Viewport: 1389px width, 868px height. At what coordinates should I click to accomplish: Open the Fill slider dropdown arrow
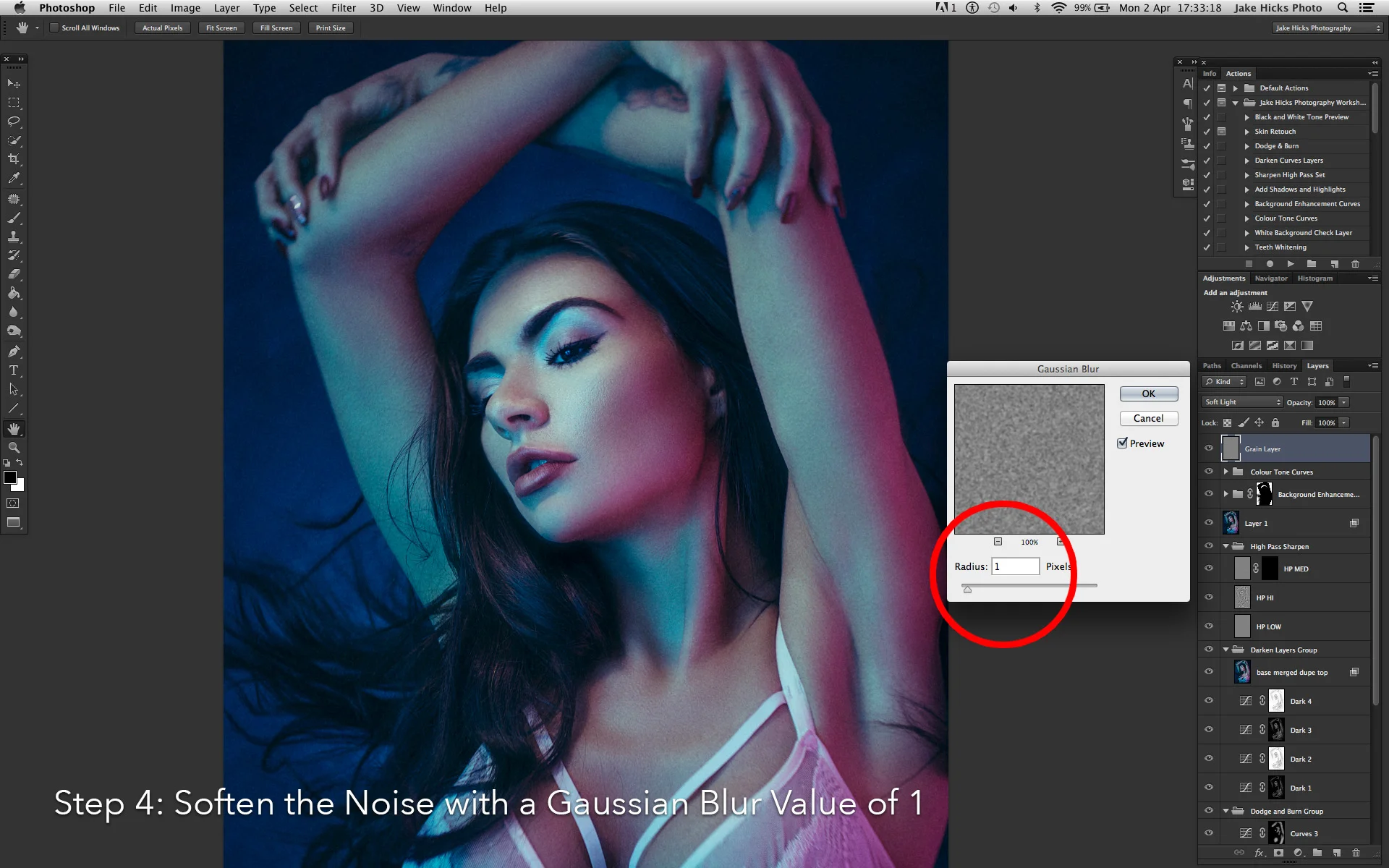tap(1344, 422)
